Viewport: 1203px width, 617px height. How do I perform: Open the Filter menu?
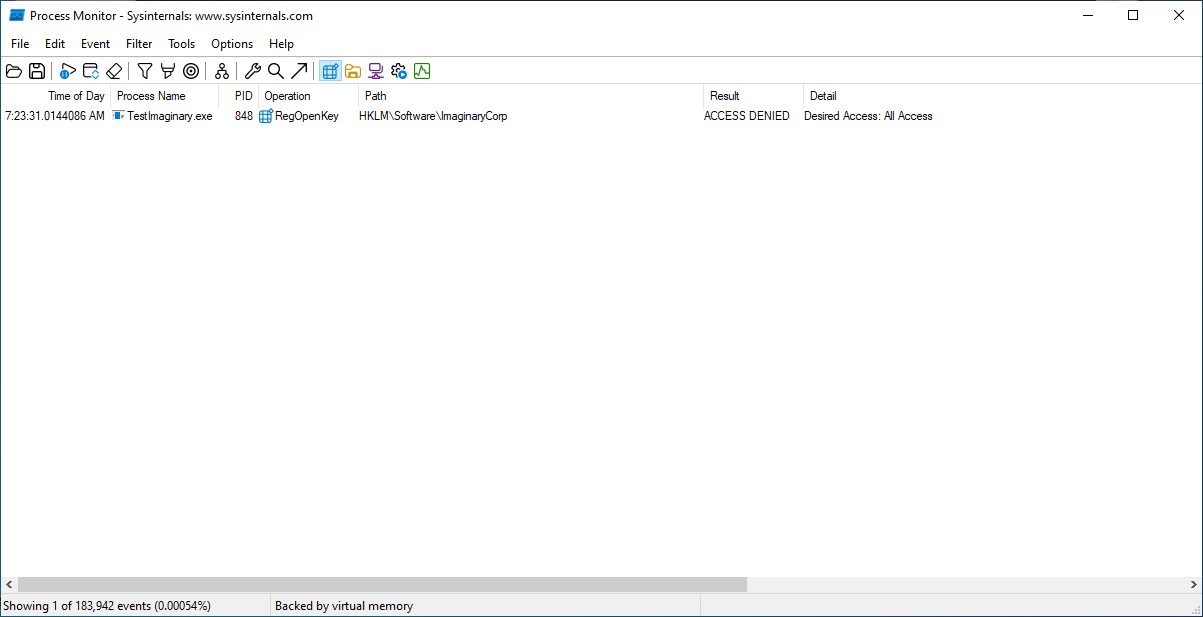pos(139,44)
